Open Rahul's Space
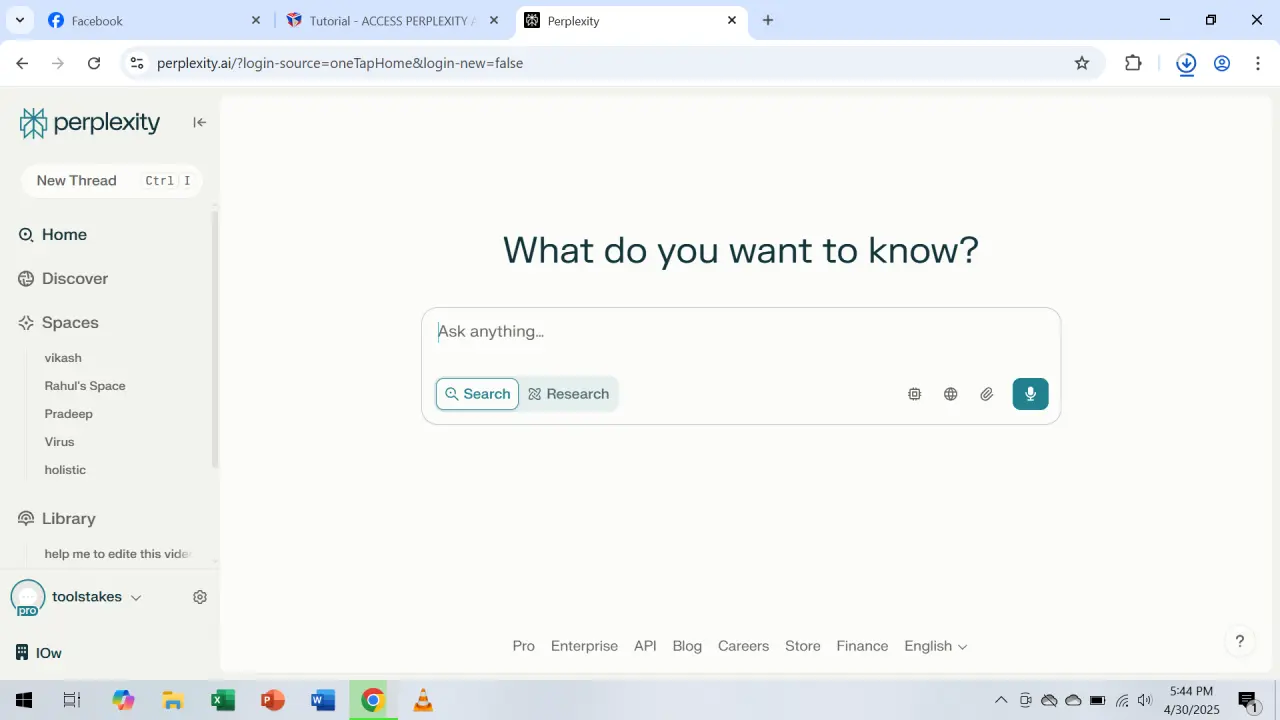 [x=85, y=386]
